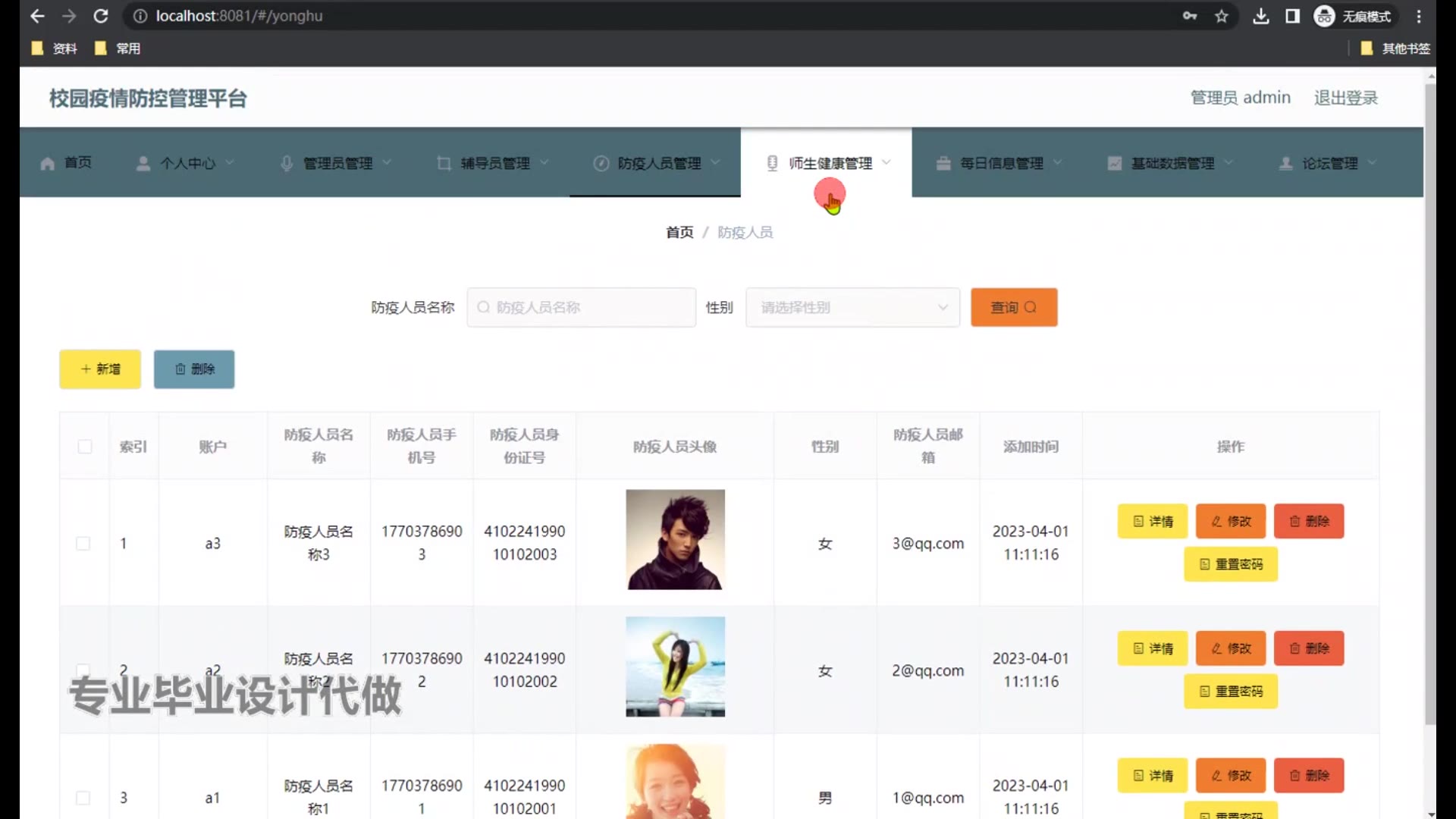Expand the 个人中心 menu

point(187,164)
